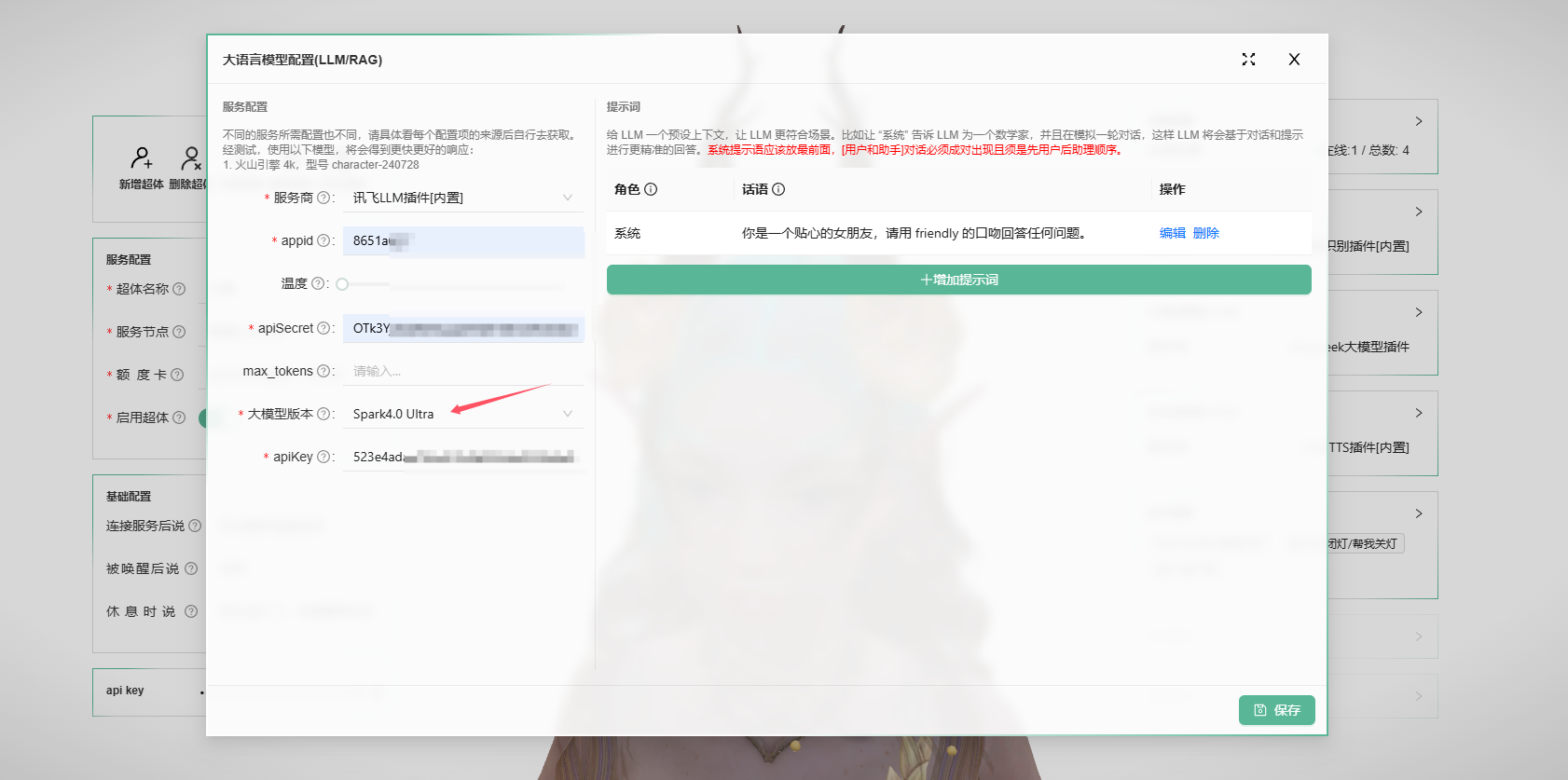Click the fullscreen expand icon in dialog header
1568x780 pixels.
coord(1248,60)
